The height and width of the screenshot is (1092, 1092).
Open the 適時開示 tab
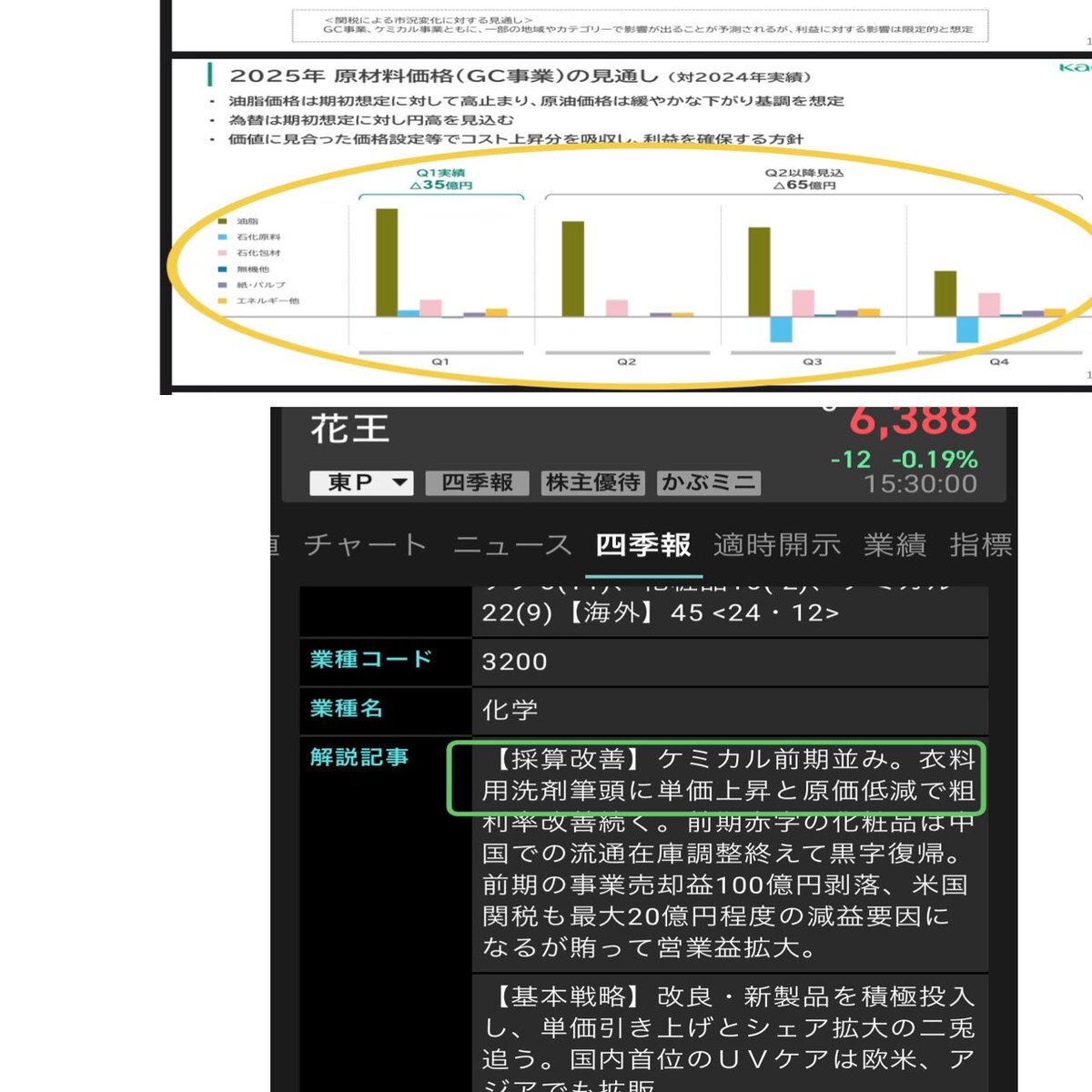click(x=777, y=545)
